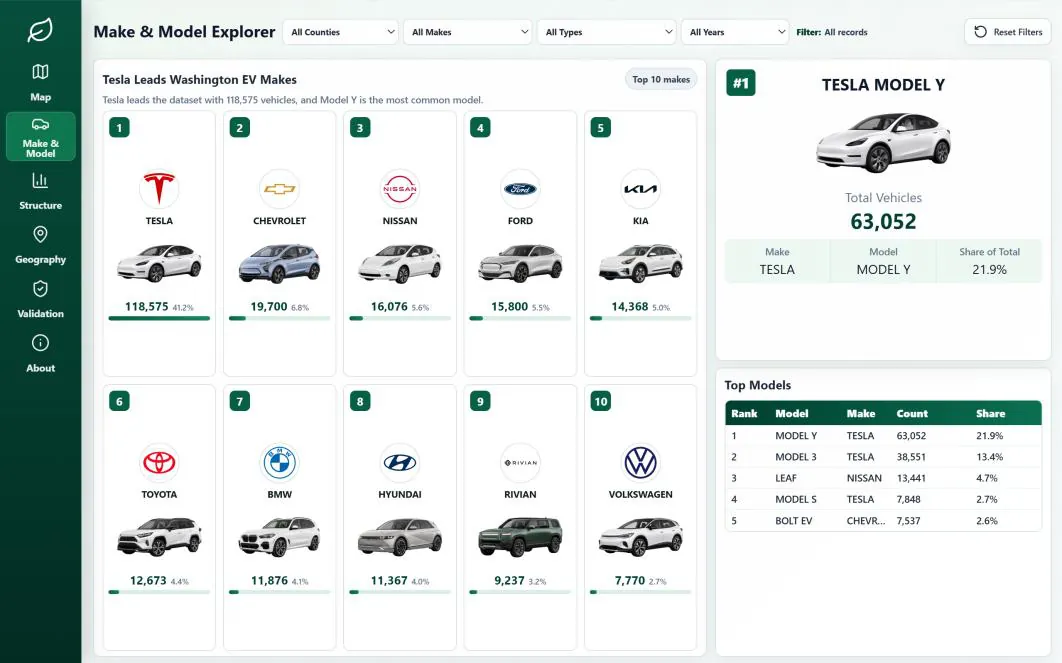The width and height of the screenshot is (1062, 663).
Task: Select the Geography label in the sidebar
Action: (40, 259)
